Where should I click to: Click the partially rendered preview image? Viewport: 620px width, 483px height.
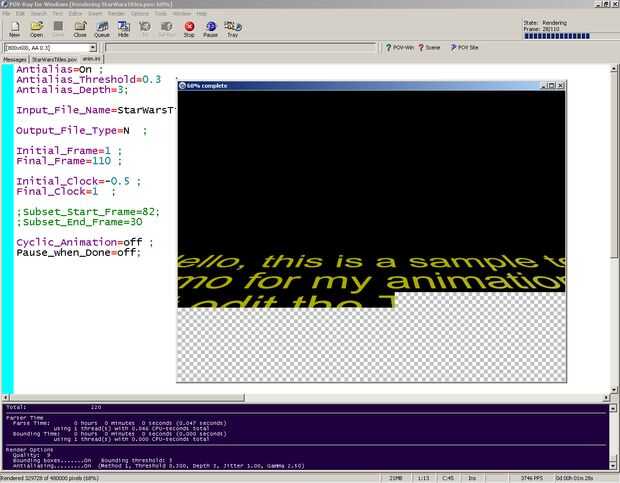click(x=371, y=236)
